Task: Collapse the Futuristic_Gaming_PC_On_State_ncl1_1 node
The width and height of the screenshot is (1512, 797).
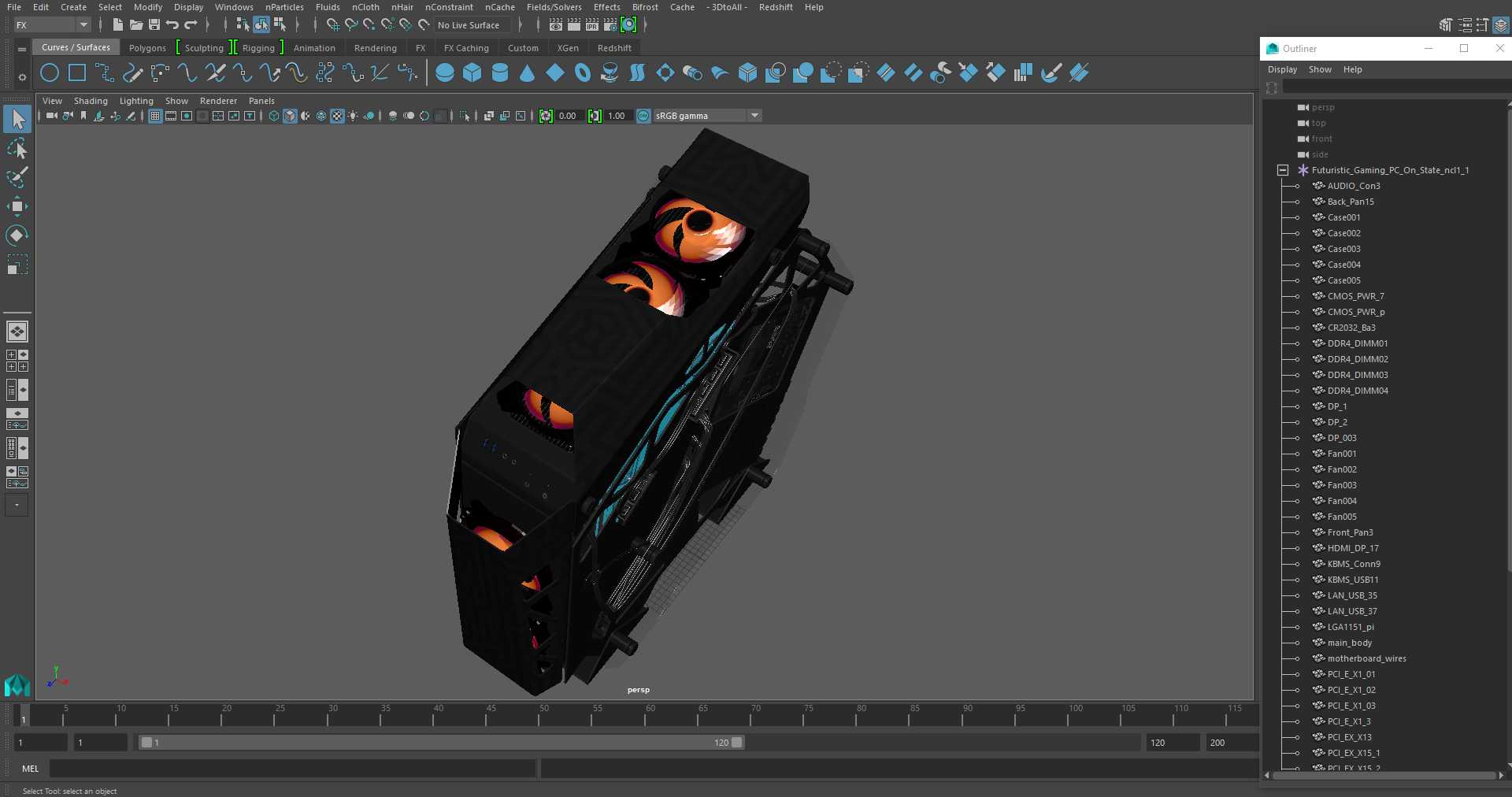Action: [1283, 170]
